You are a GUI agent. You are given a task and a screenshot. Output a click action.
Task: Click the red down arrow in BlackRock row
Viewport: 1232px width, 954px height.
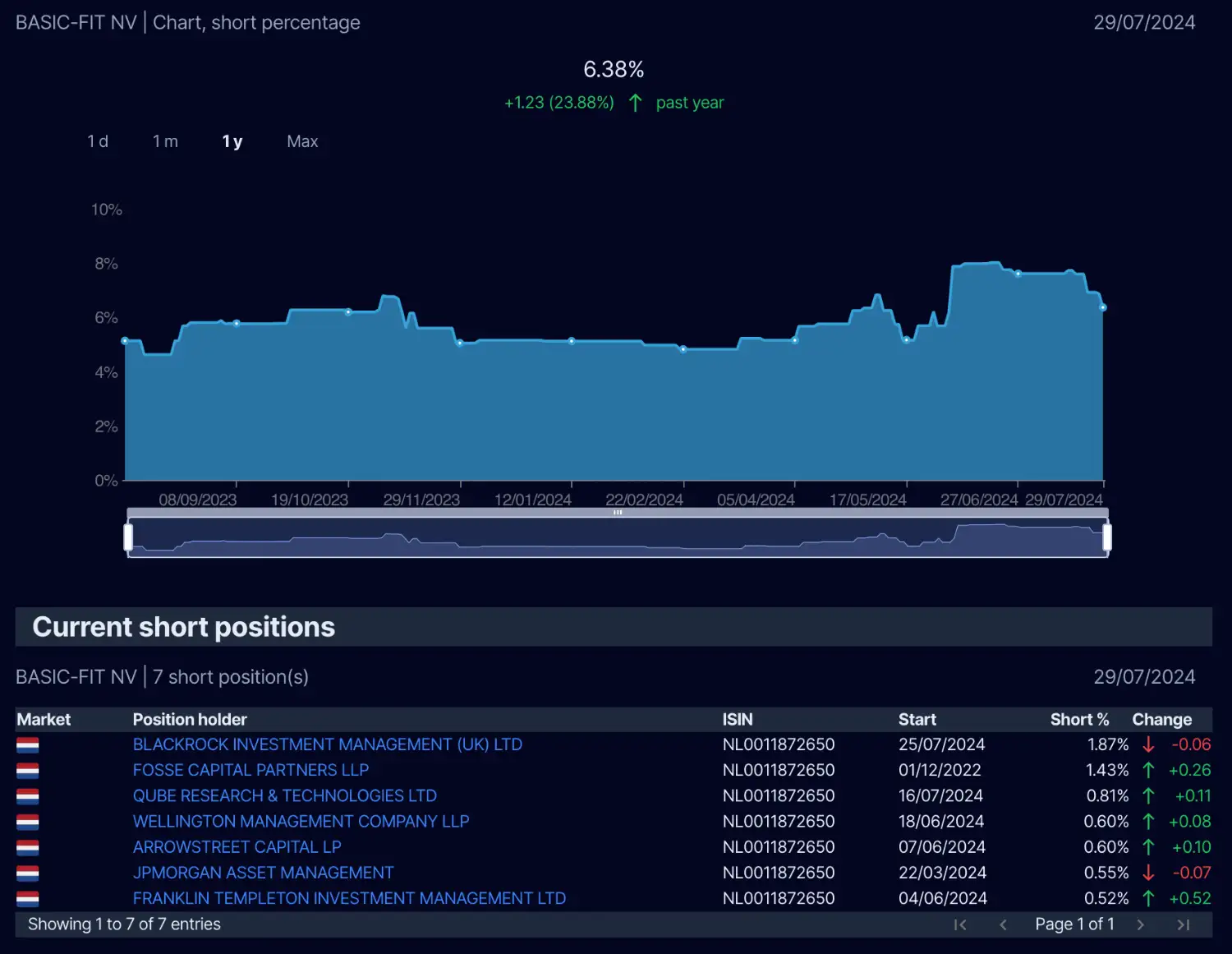coord(1148,744)
